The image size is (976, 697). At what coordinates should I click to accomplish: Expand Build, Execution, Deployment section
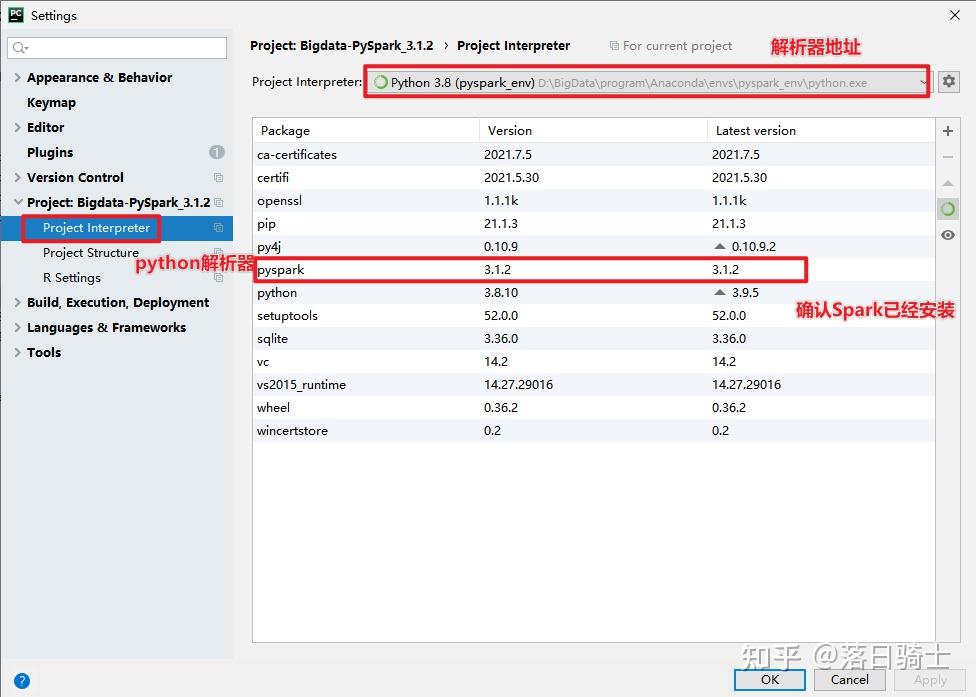pyautogui.click(x=17, y=302)
